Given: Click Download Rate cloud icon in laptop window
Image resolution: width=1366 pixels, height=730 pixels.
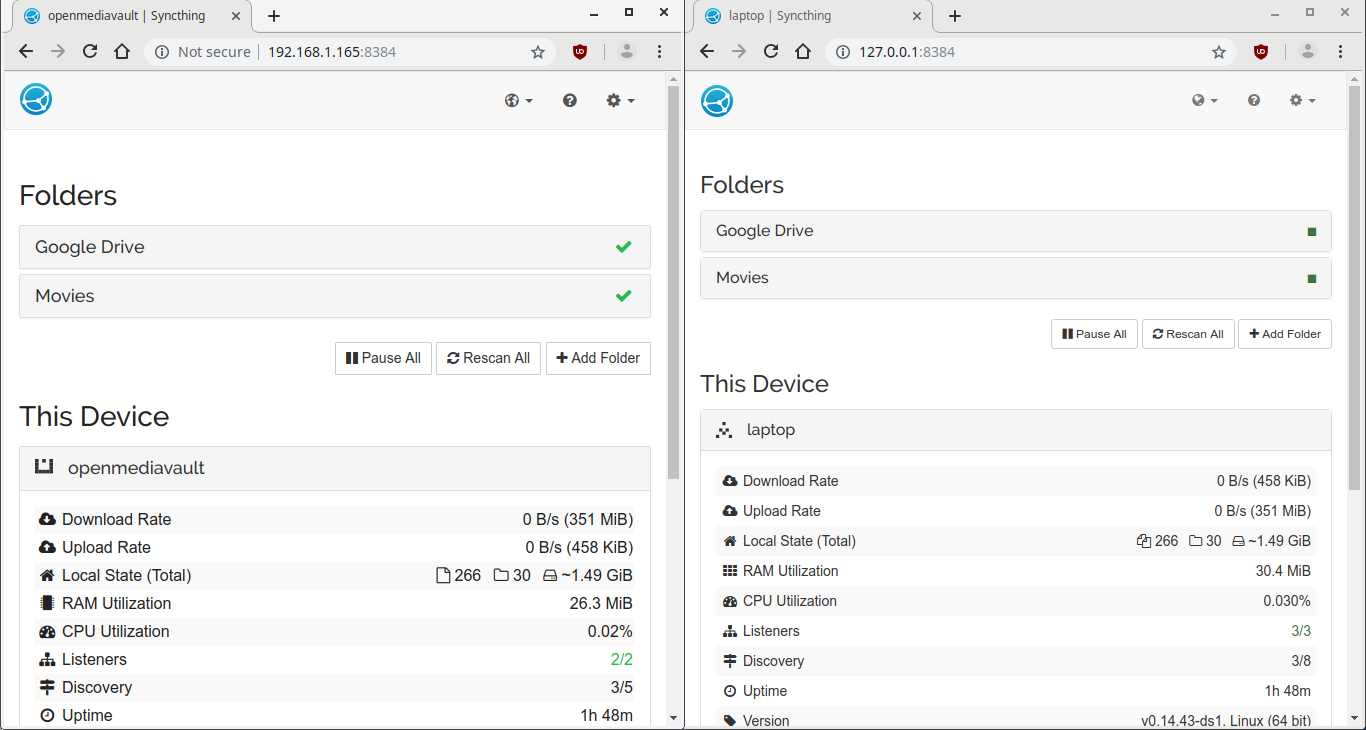Looking at the screenshot, I should pos(729,481).
